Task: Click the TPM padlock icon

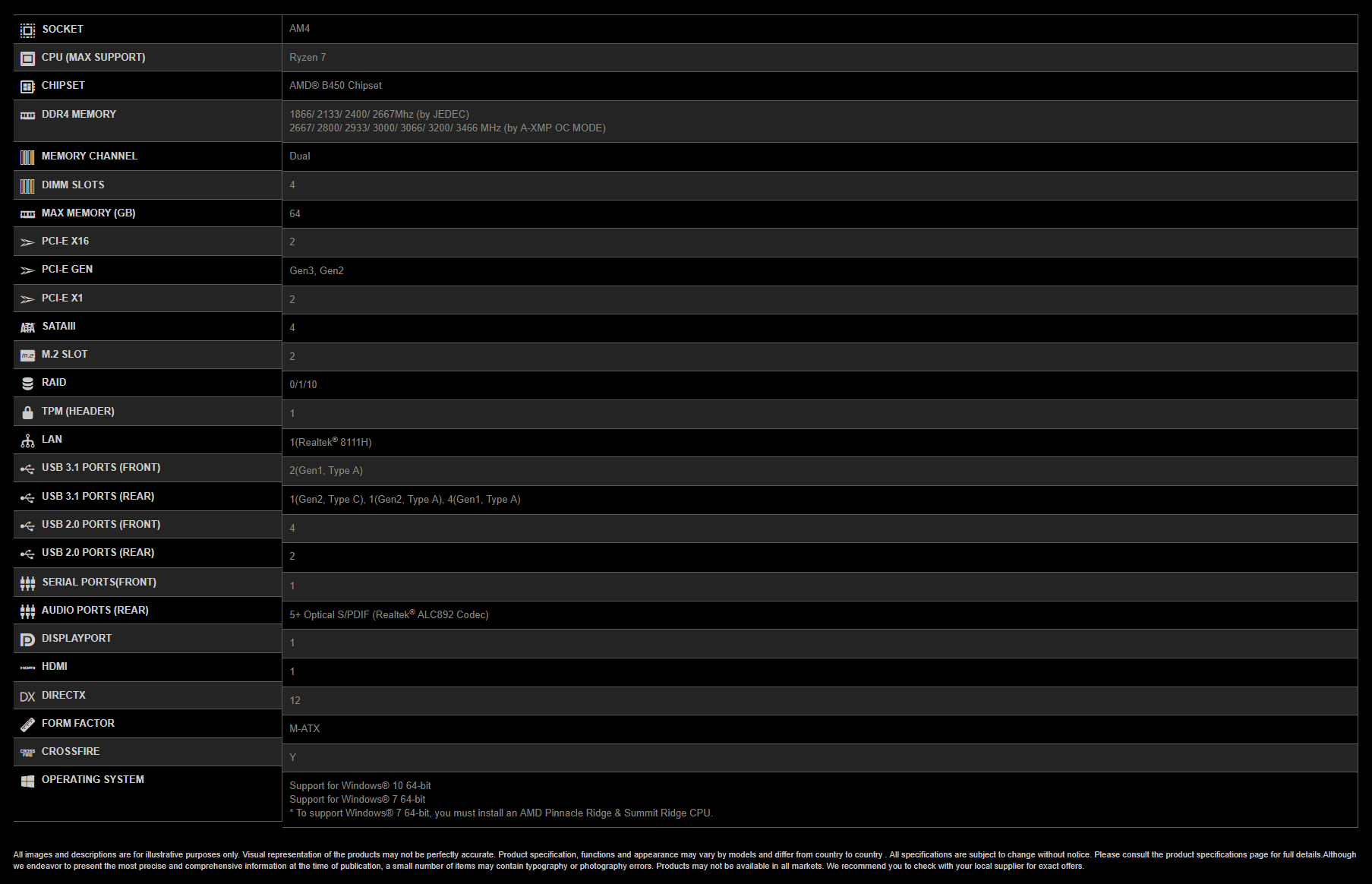Action: click(27, 412)
